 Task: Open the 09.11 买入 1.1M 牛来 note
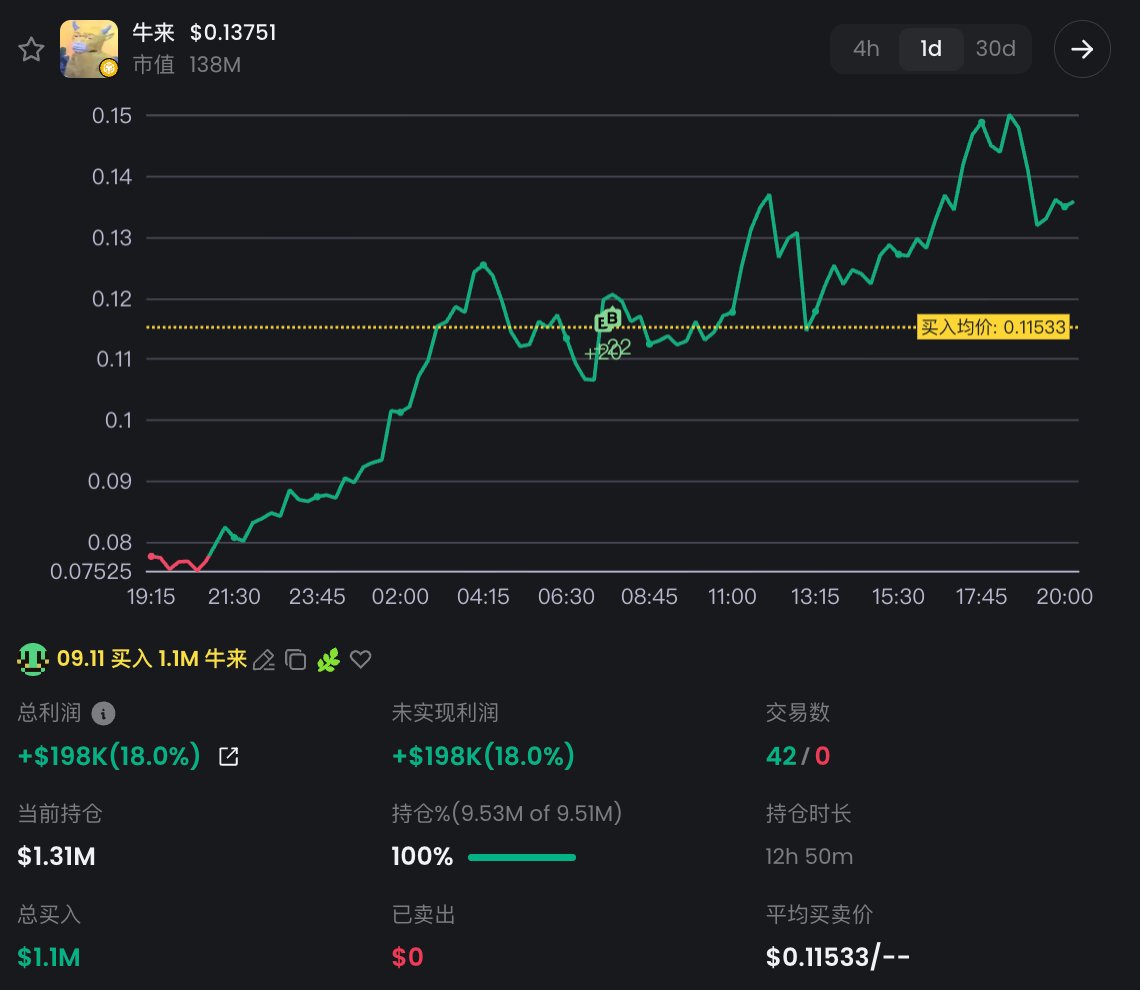pos(152,659)
